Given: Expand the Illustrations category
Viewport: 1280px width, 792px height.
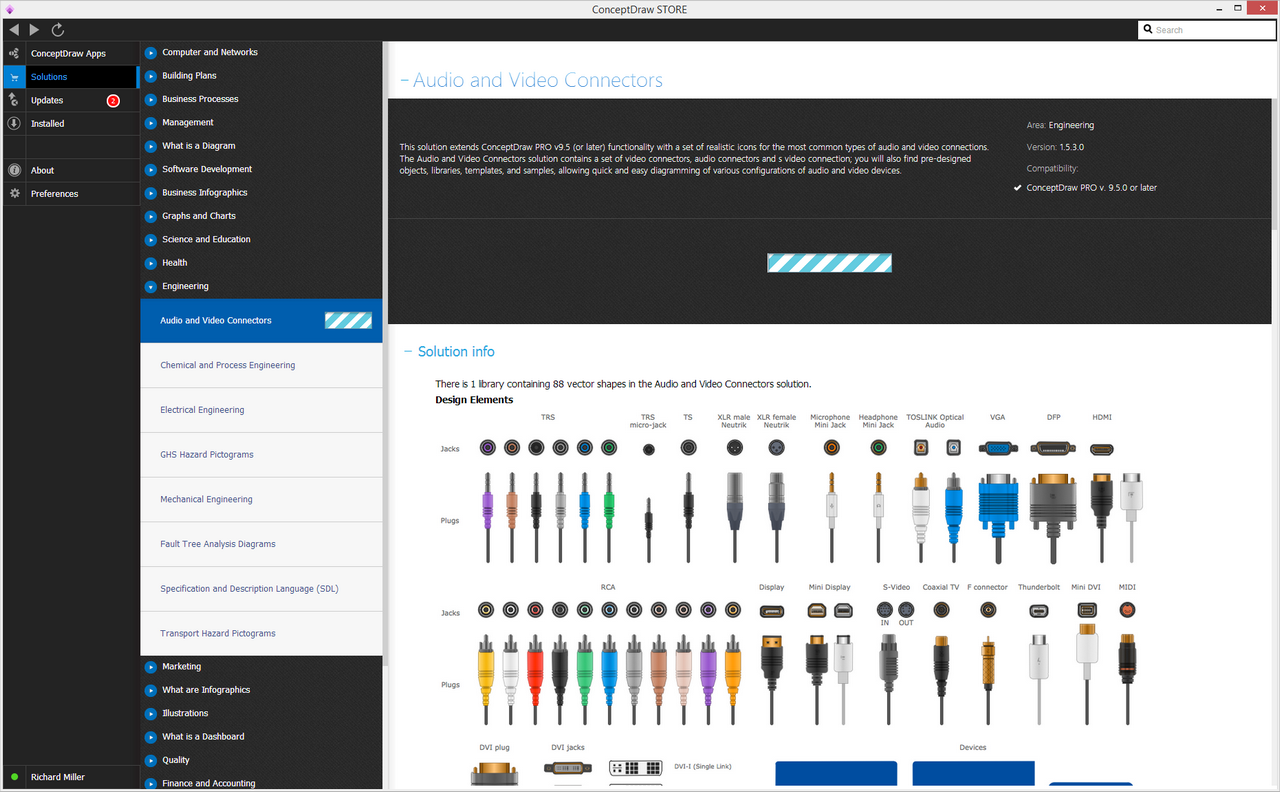Looking at the screenshot, I should (x=151, y=713).
